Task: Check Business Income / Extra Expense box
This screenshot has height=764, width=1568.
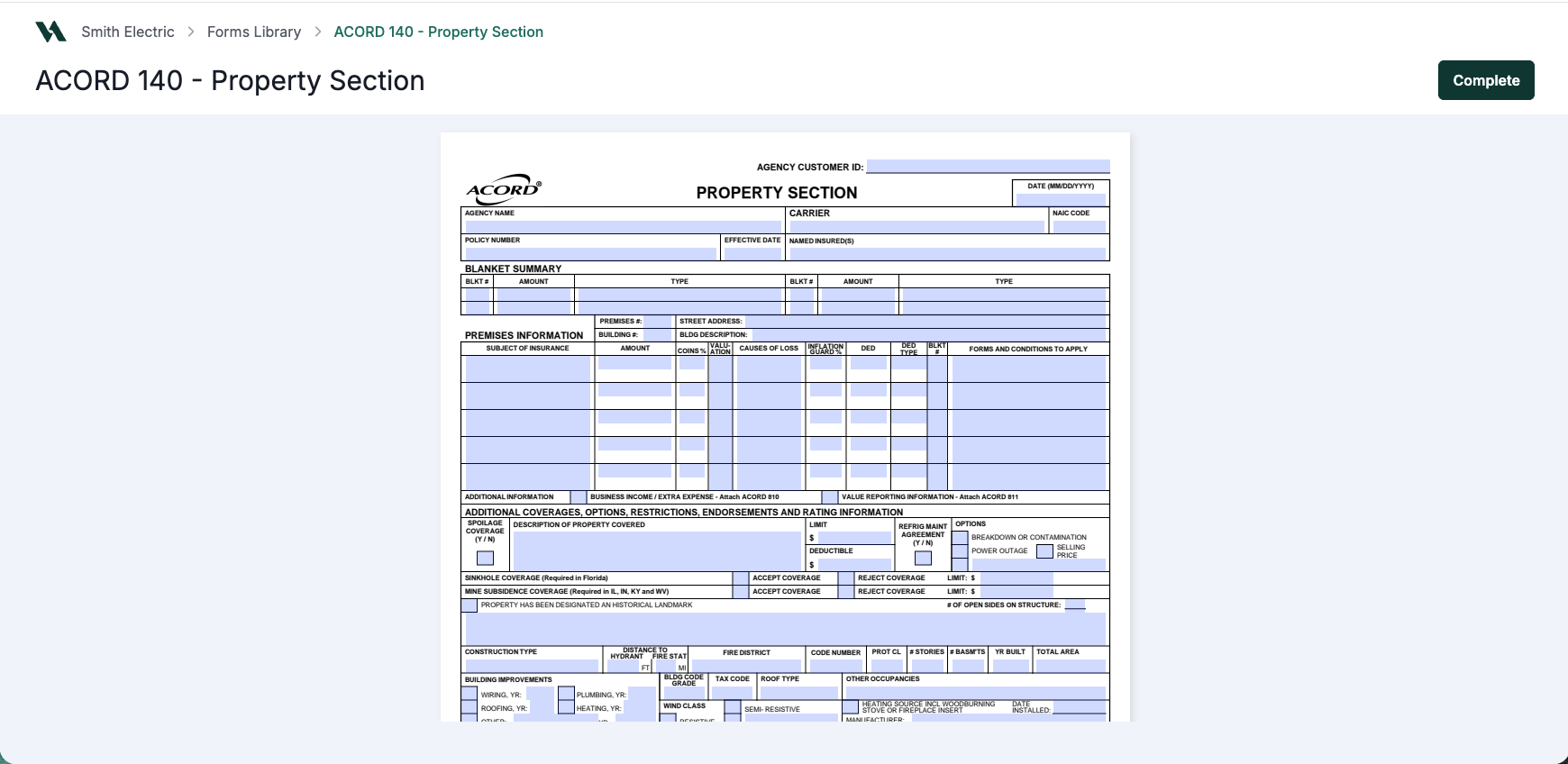Action: click(x=578, y=497)
